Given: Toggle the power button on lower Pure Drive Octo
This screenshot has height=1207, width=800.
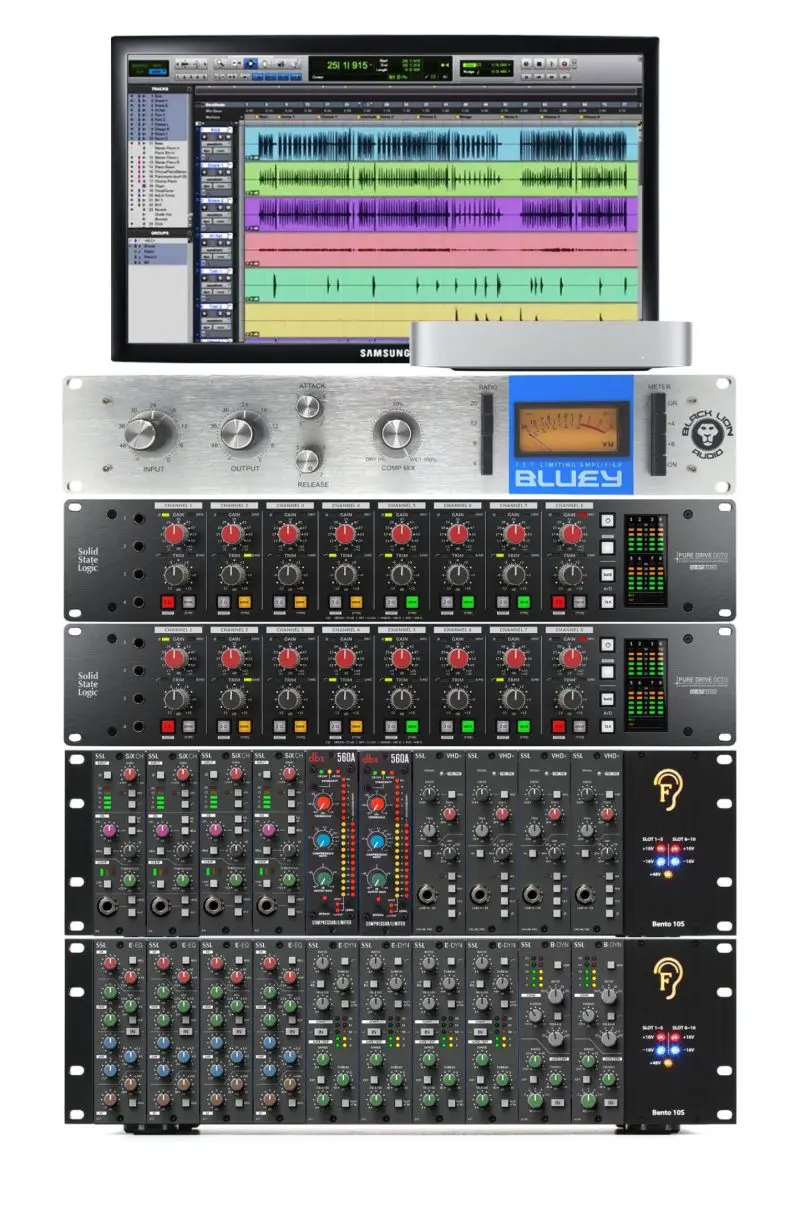Looking at the screenshot, I should (607, 644).
